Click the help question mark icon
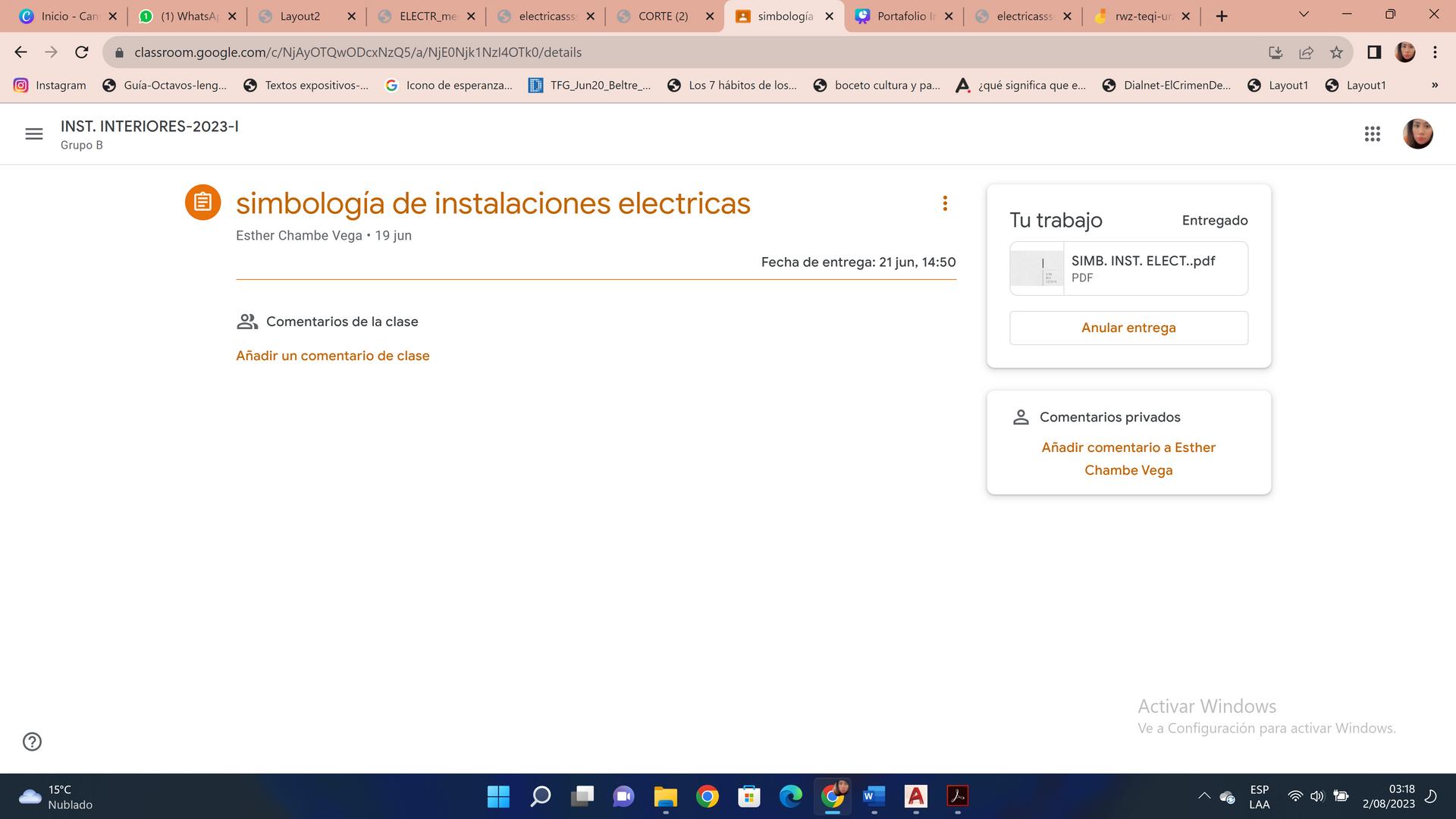This screenshot has height=819, width=1456. 32,742
